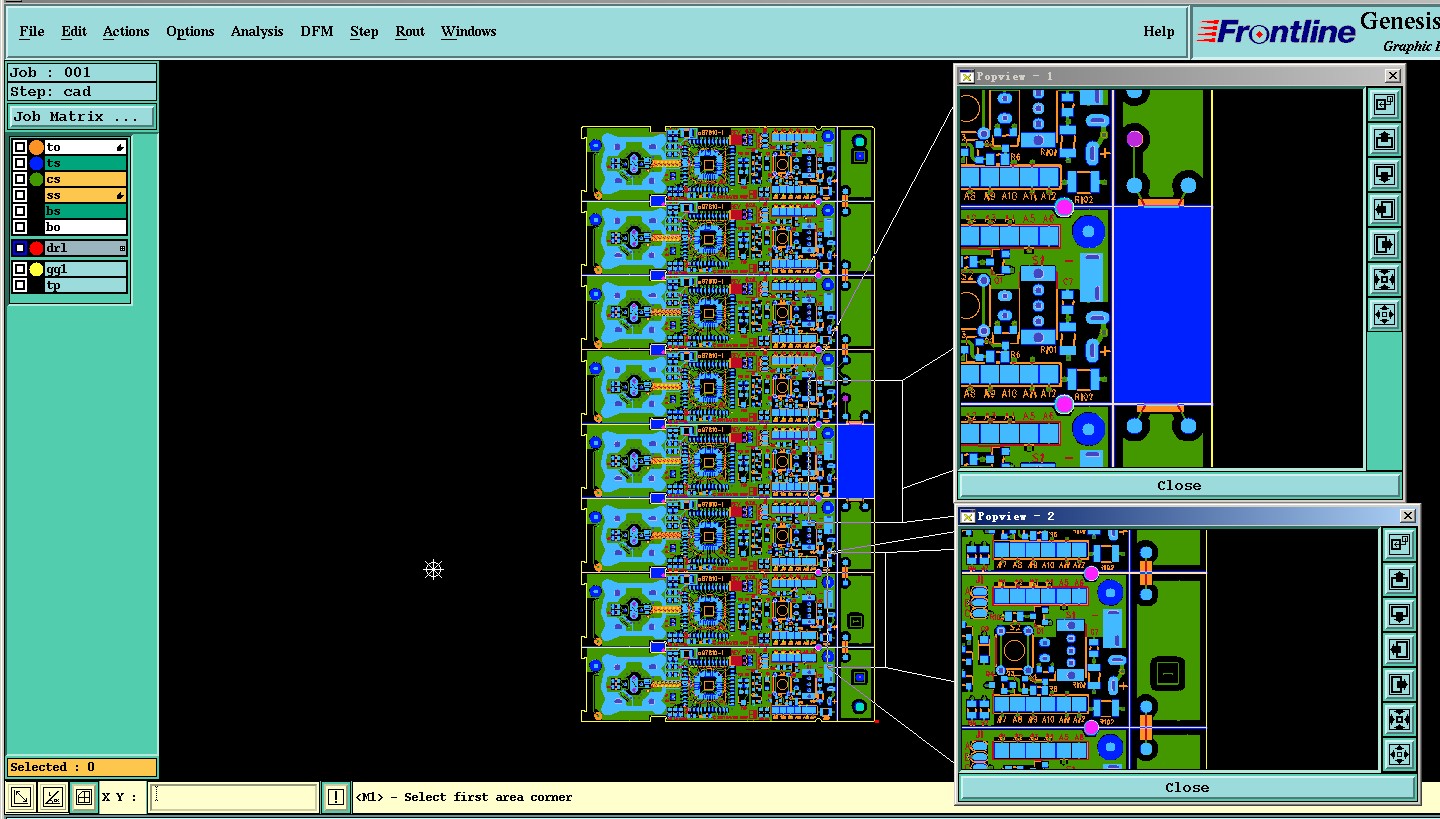The height and width of the screenshot is (819, 1440).
Task: Open the Step menu
Action: pos(364,31)
